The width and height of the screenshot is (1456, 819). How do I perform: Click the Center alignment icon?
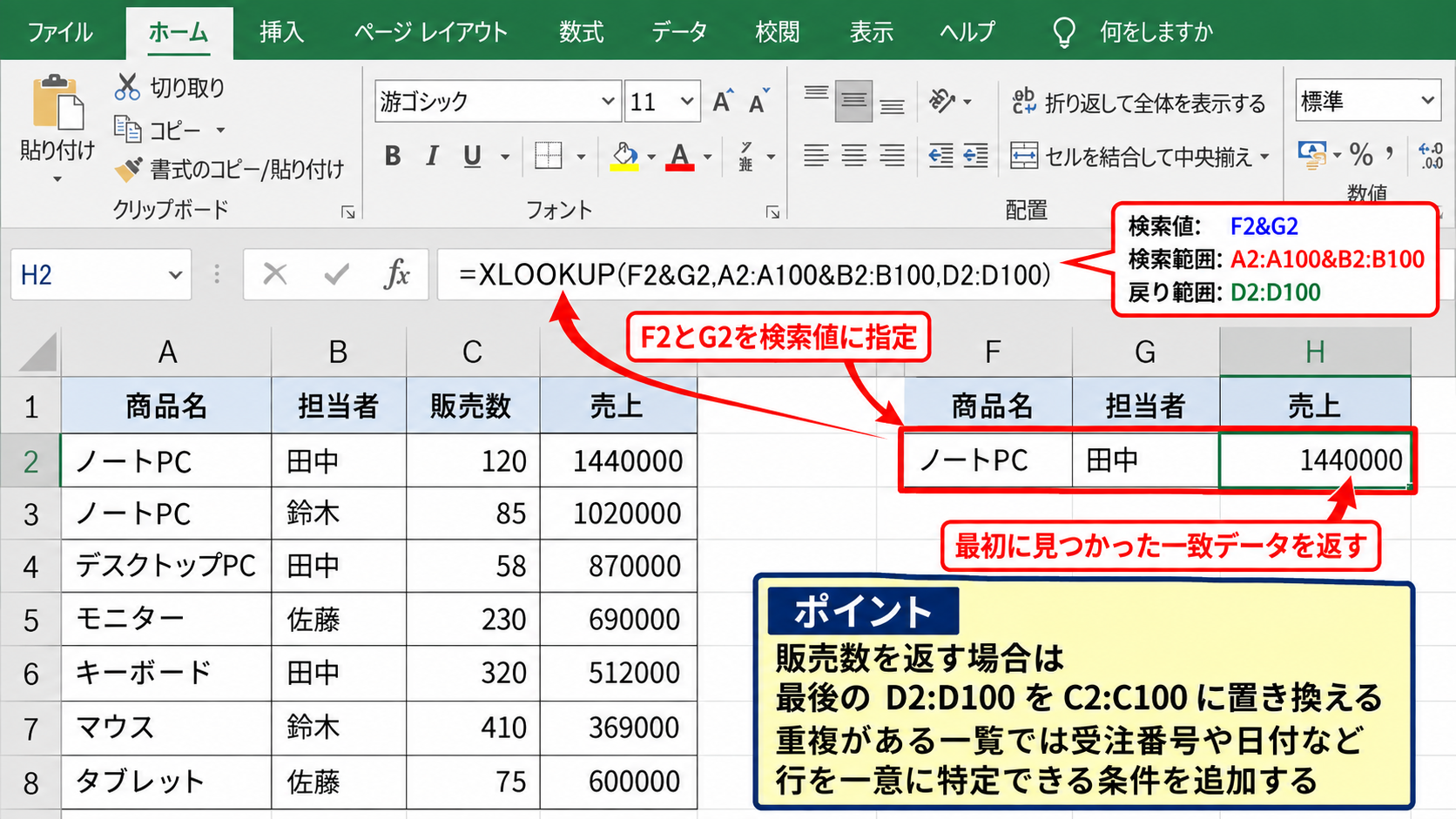(853, 157)
